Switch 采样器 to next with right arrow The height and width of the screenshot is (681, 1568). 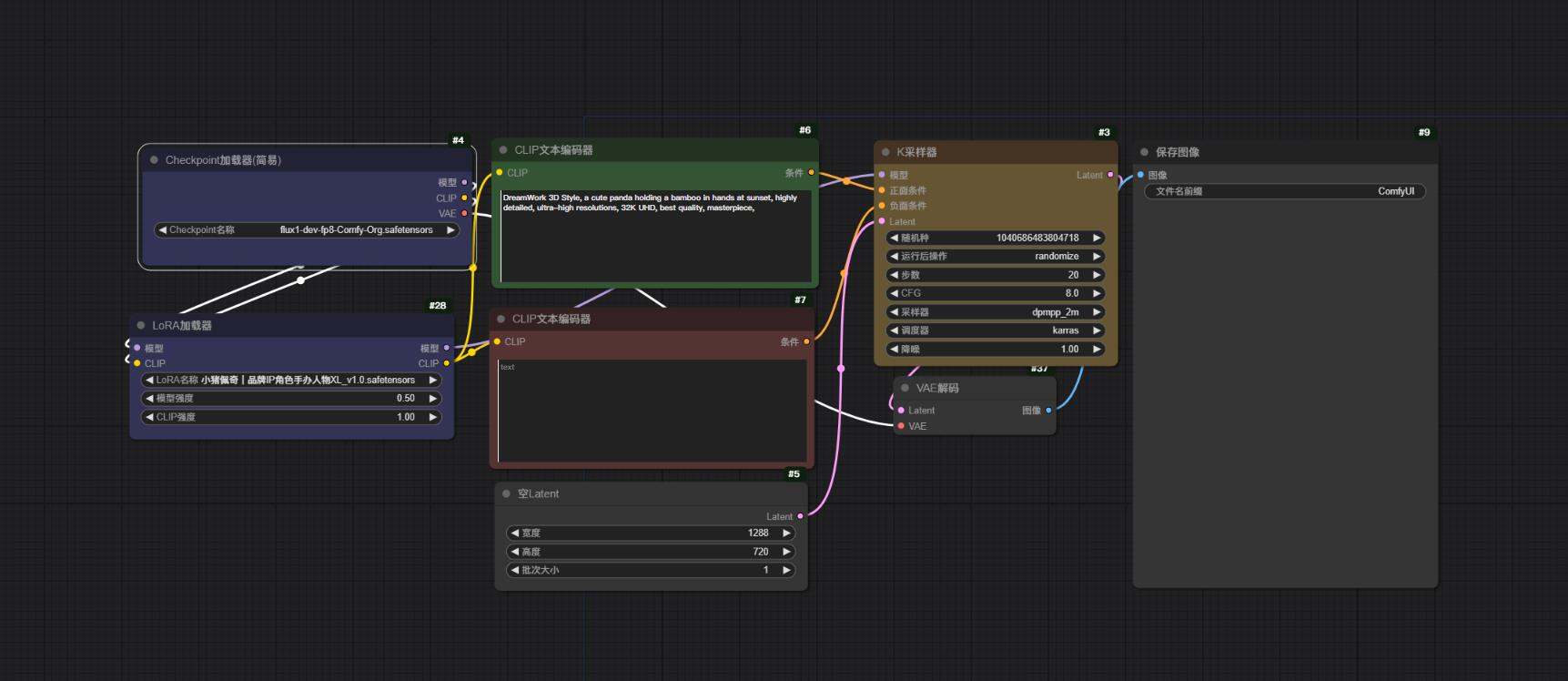point(1097,312)
